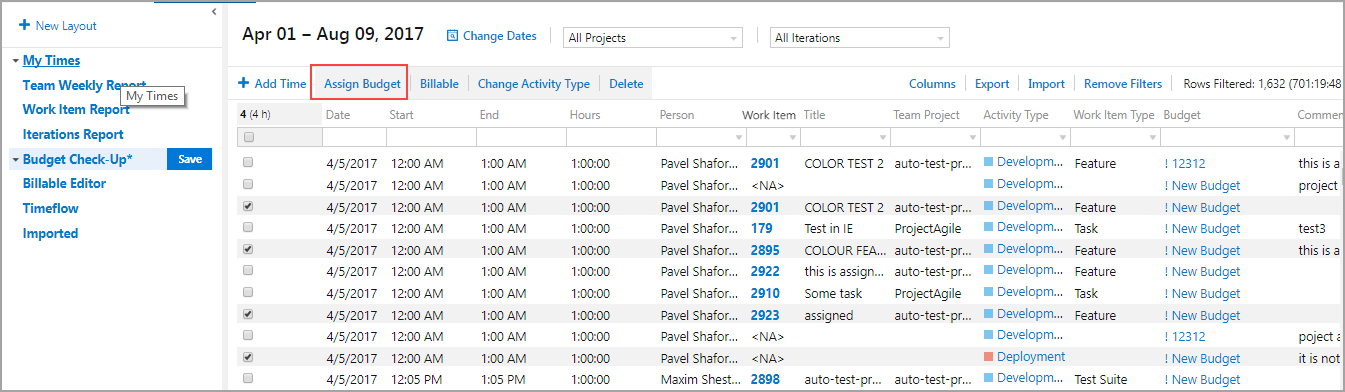1345x392 pixels.
Task: Click the blue activity swatch in row 179
Action: coord(988,227)
